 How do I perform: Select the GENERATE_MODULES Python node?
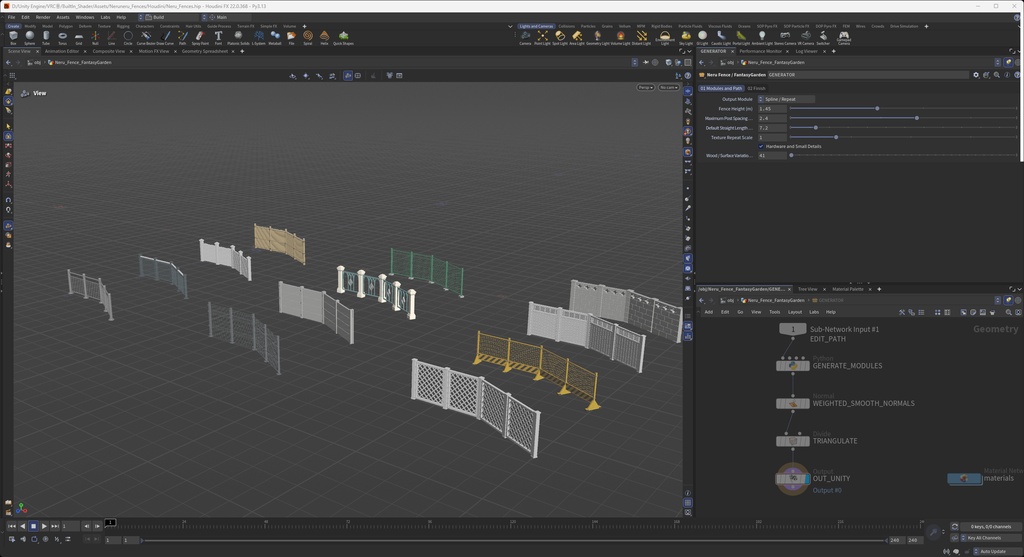(793, 366)
